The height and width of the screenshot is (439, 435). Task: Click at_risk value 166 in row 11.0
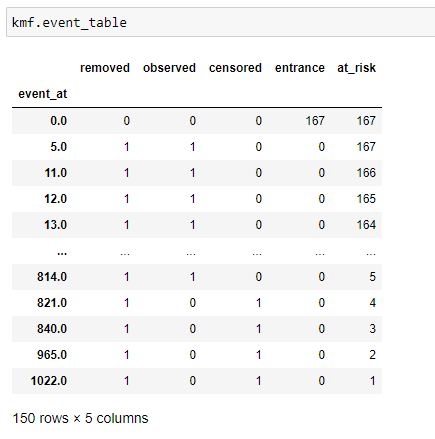[366, 173]
